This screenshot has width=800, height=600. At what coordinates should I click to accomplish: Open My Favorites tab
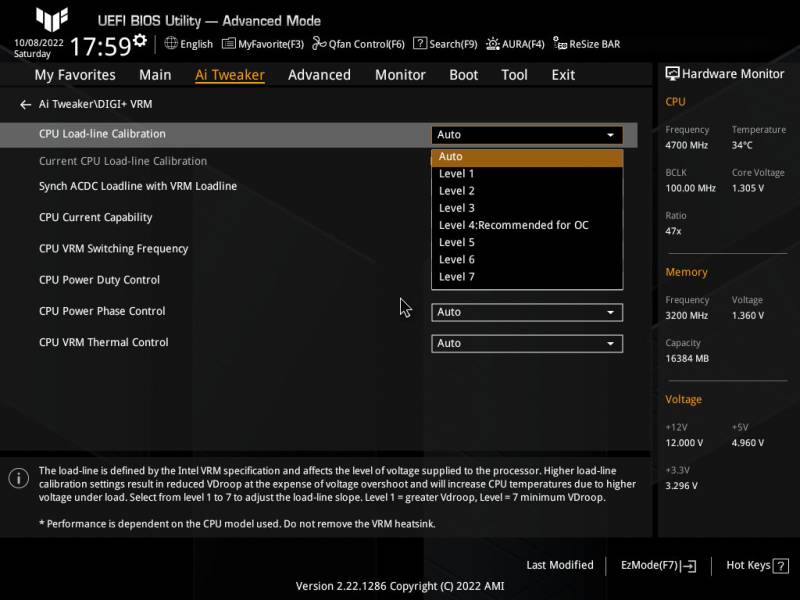[x=75, y=75]
